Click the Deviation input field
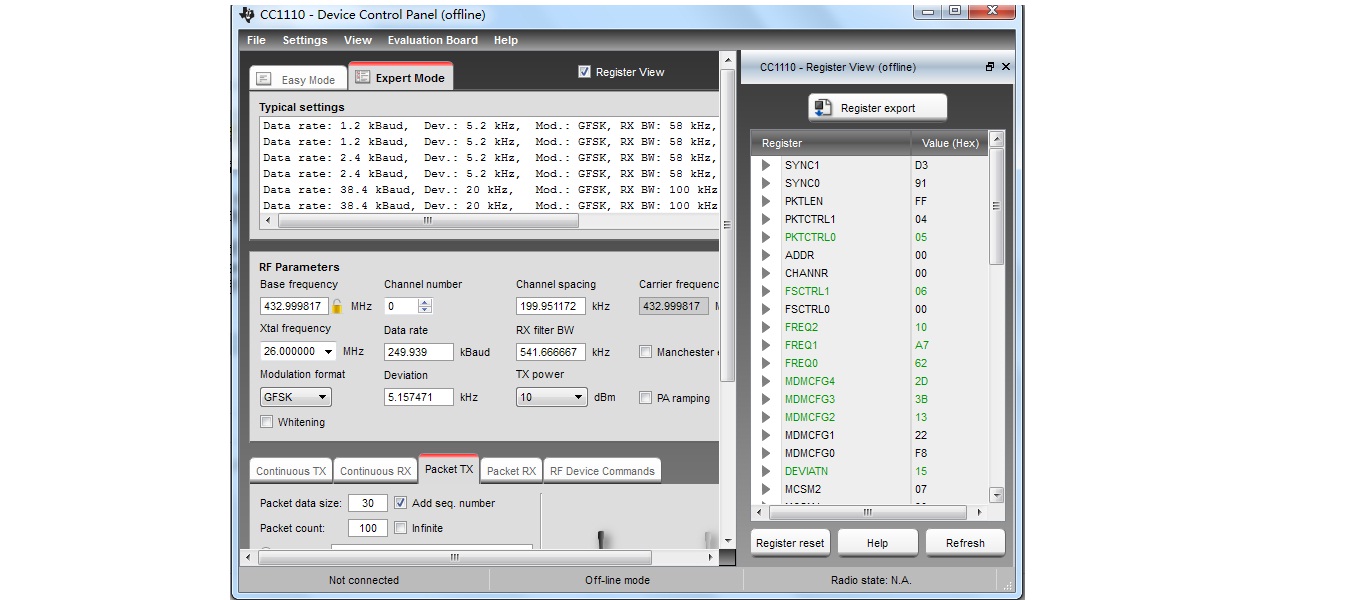 click(x=419, y=397)
